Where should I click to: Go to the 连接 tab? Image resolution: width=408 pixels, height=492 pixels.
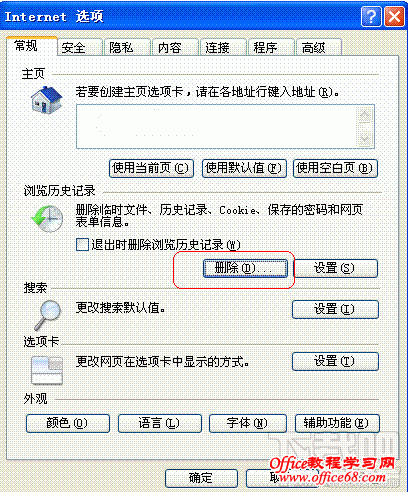[x=223, y=47]
